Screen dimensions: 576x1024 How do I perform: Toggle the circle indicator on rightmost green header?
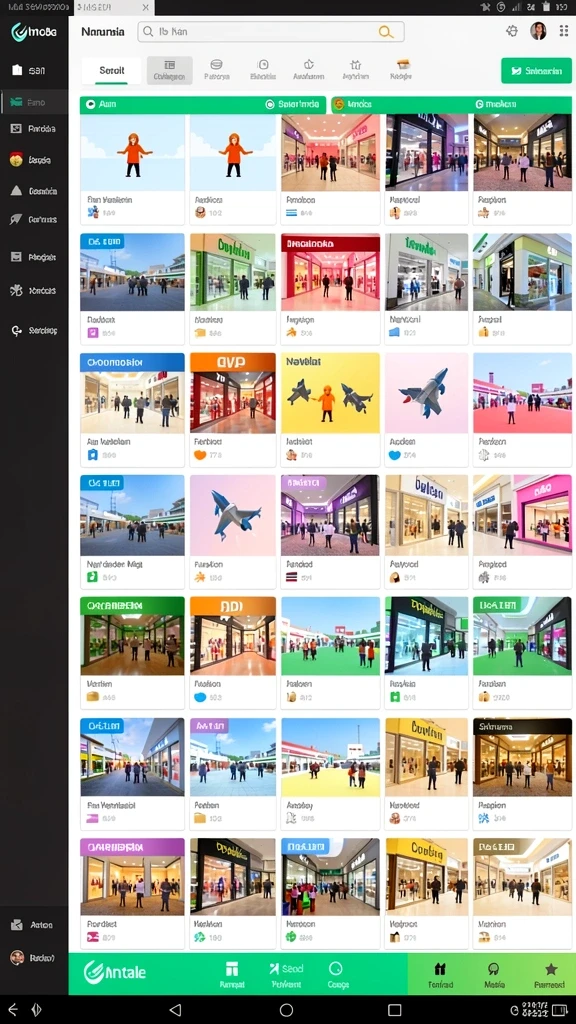(x=479, y=104)
